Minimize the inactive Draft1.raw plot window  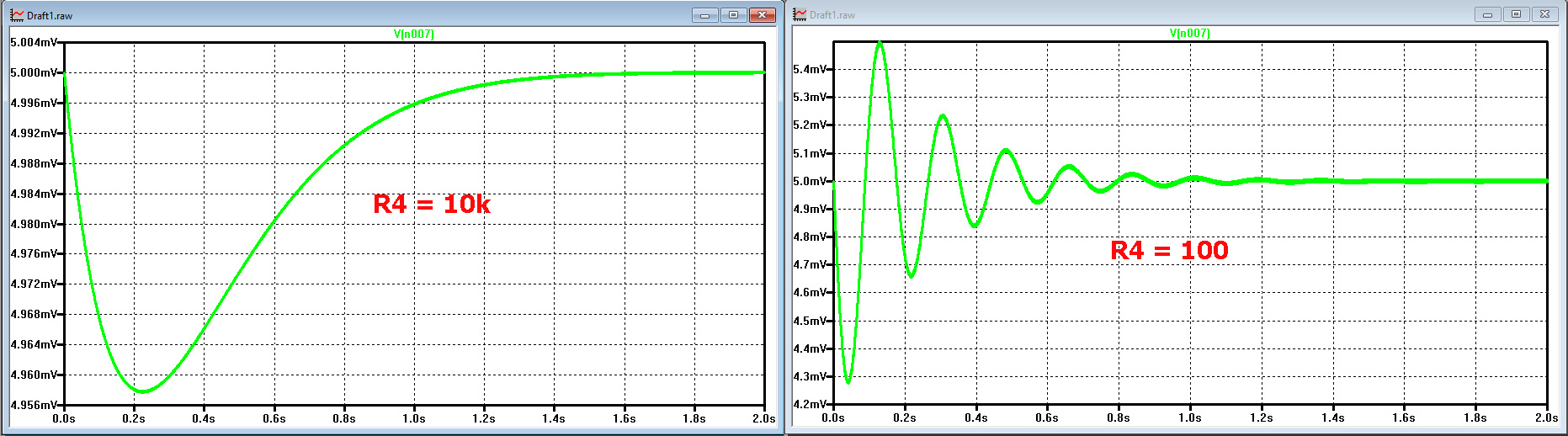1488,14
